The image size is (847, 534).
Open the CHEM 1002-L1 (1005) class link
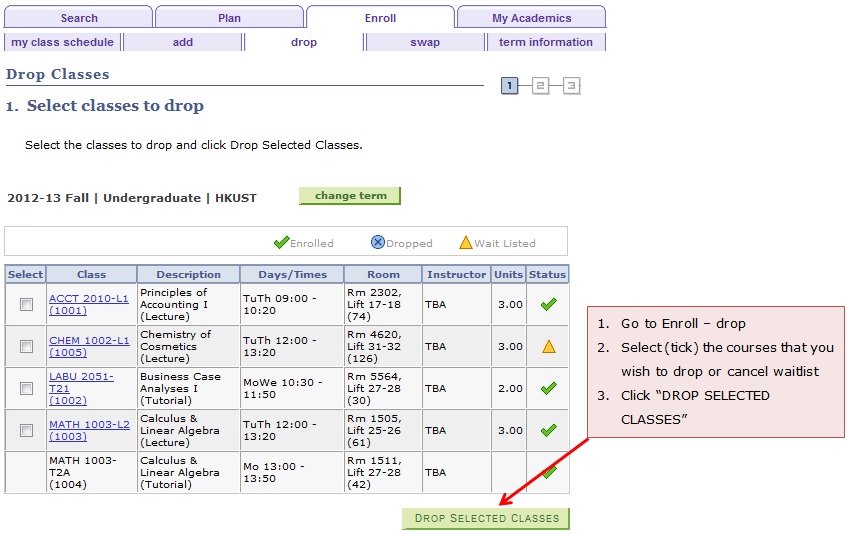89,346
